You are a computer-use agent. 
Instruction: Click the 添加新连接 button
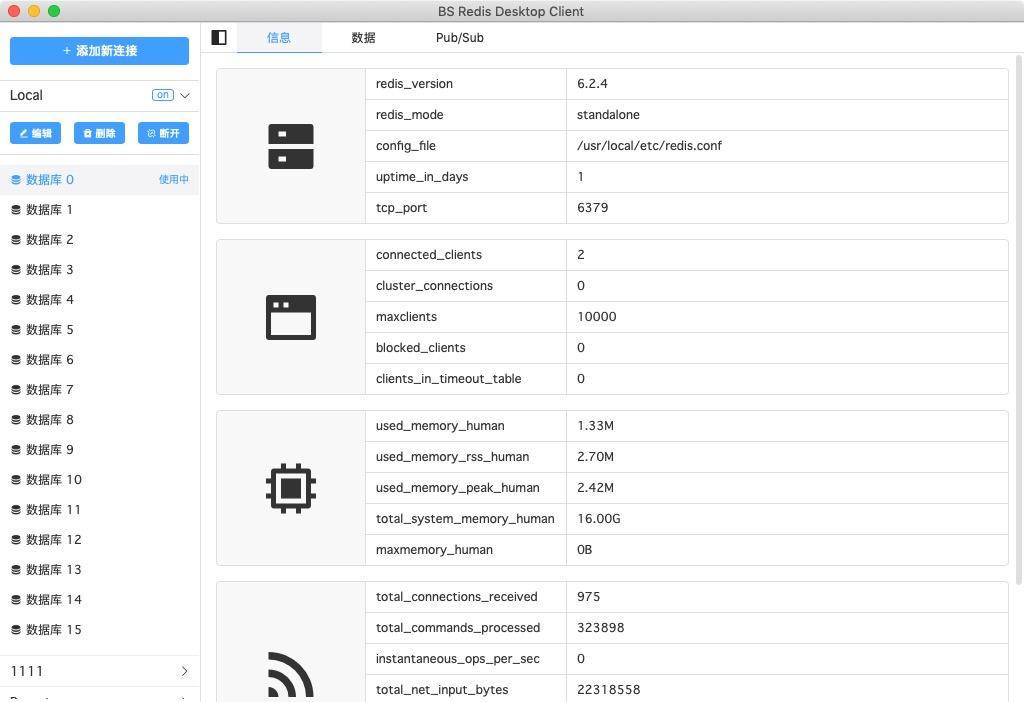(x=99, y=51)
